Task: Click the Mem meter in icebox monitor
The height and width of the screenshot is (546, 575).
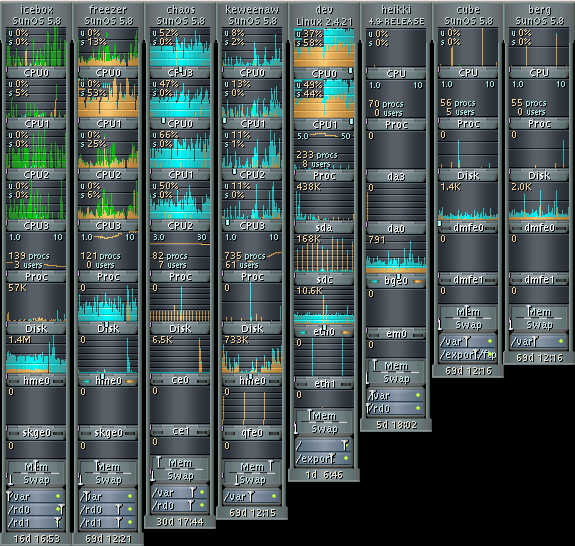Action: coord(36,467)
